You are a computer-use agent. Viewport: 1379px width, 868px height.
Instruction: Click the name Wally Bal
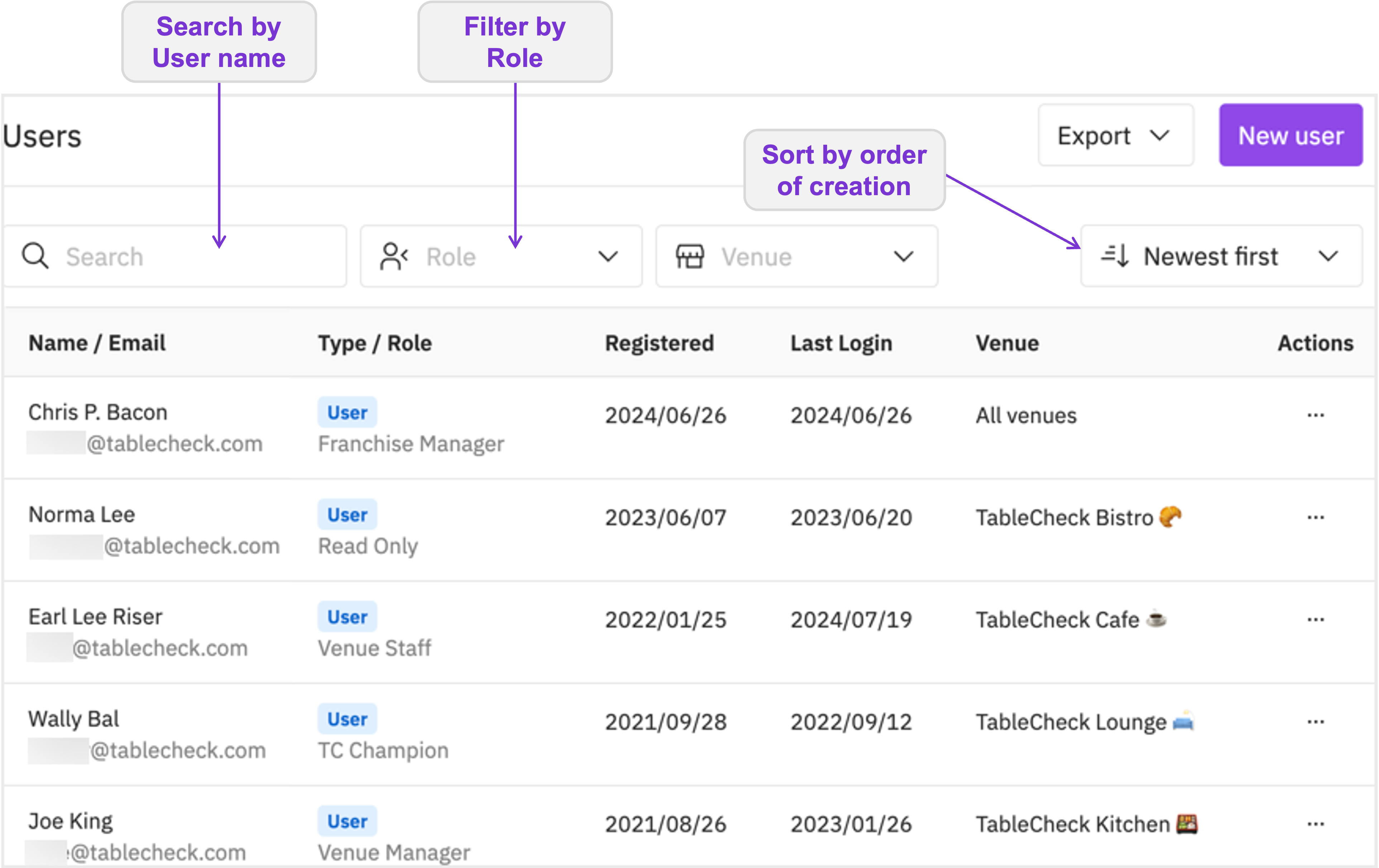74,719
